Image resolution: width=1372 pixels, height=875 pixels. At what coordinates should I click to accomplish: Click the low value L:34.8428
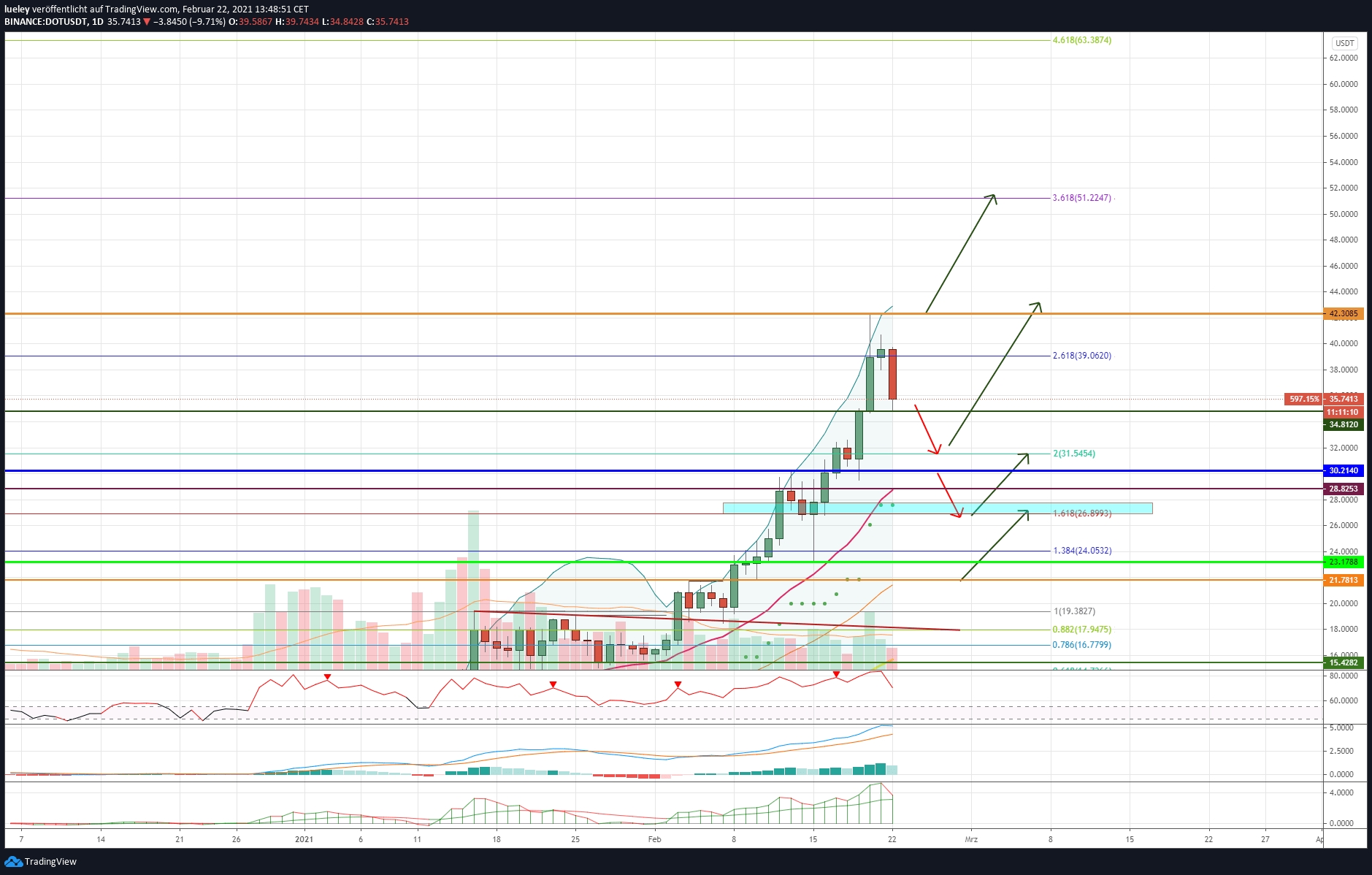tap(342, 22)
